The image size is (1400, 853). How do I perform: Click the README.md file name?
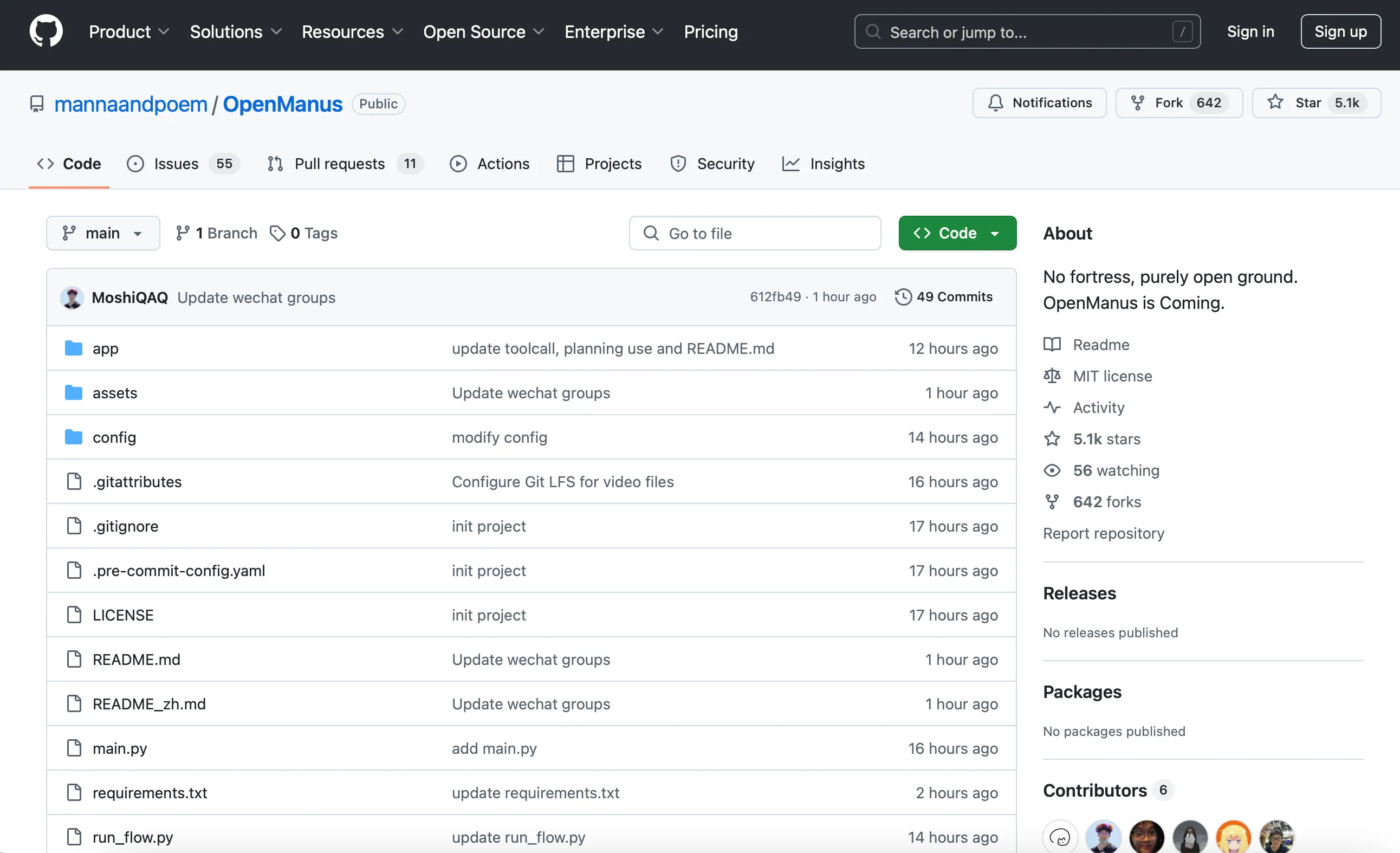click(137, 659)
